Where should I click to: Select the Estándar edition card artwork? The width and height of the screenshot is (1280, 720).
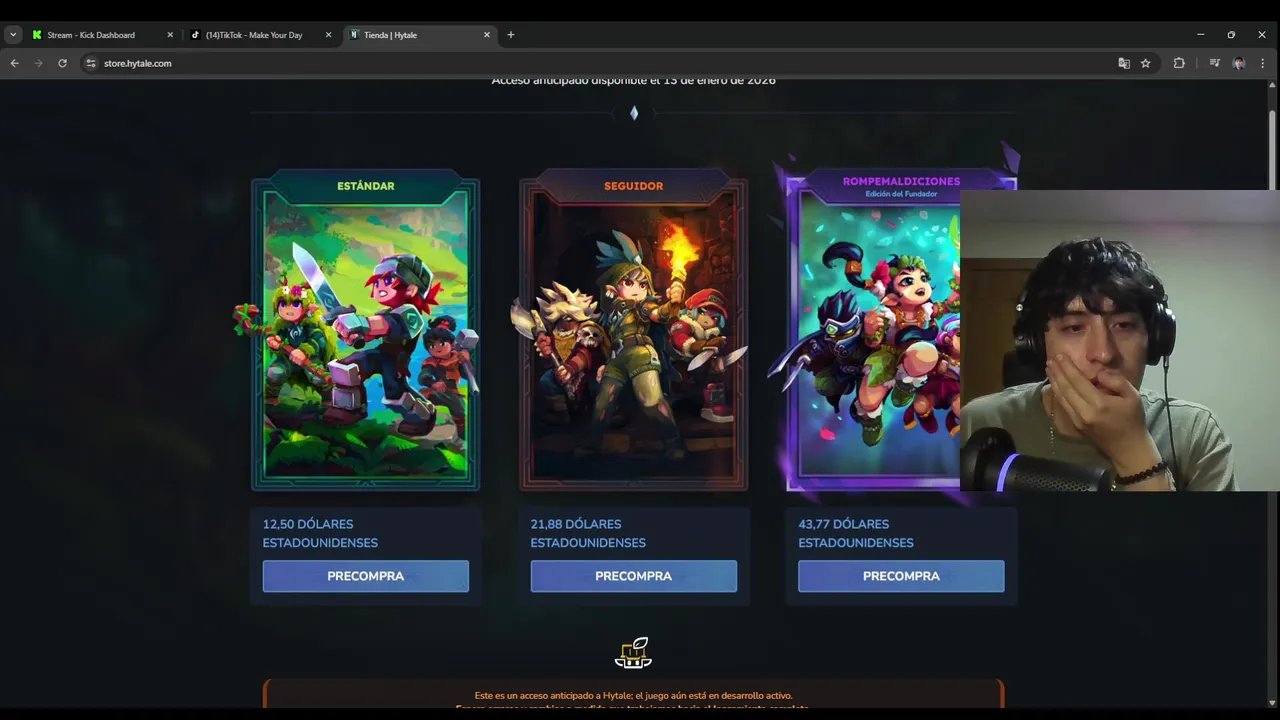click(366, 335)
